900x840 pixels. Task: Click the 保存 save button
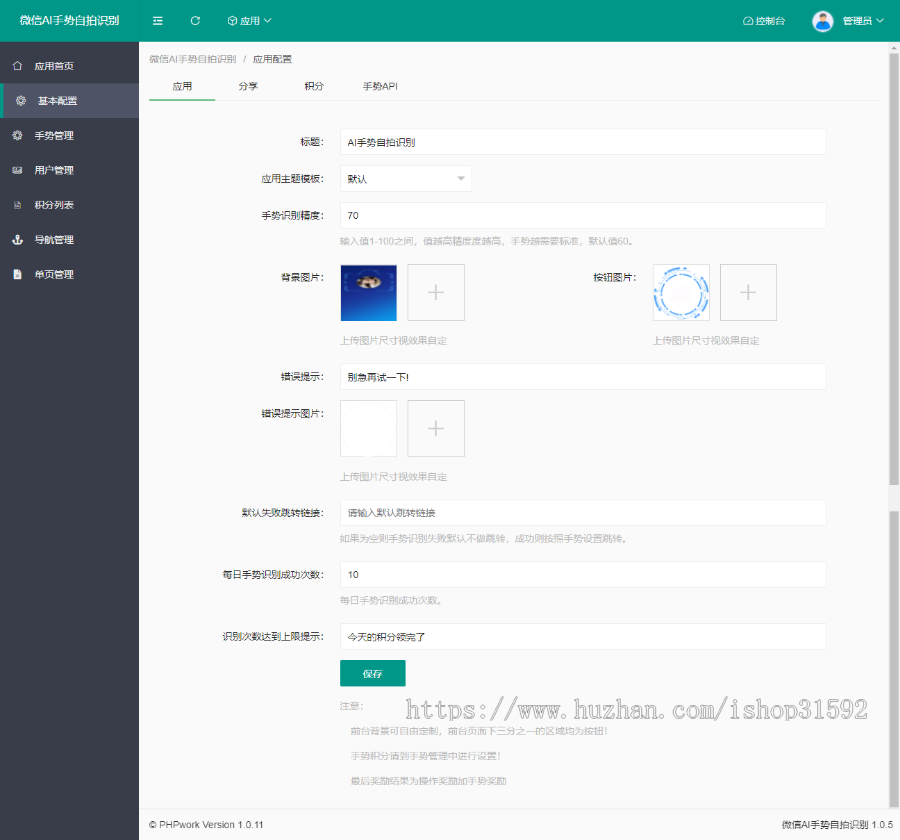coord(373,673)
